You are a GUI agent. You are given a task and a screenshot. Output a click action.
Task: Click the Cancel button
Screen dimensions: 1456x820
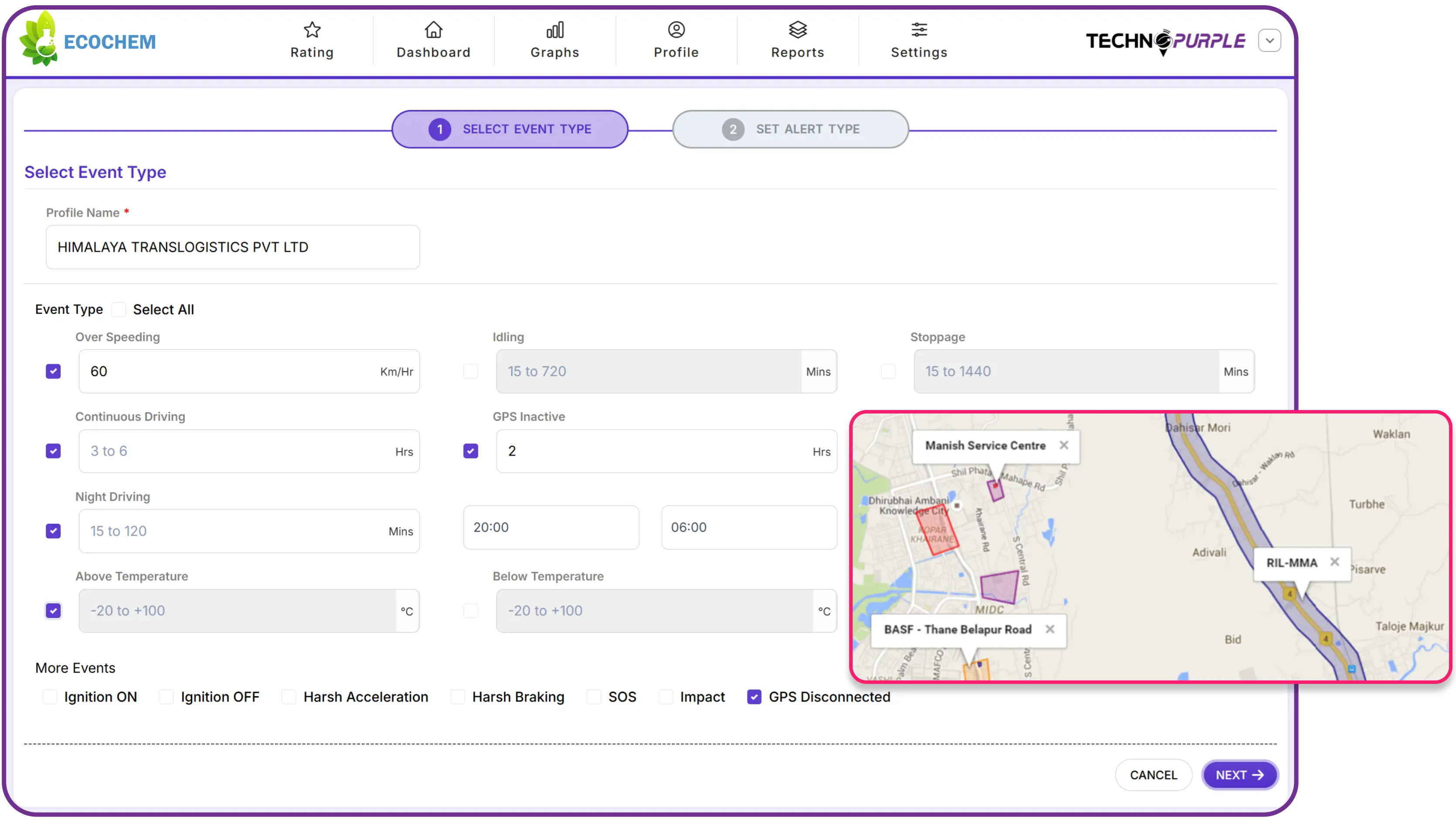(x=1153, y=775)
